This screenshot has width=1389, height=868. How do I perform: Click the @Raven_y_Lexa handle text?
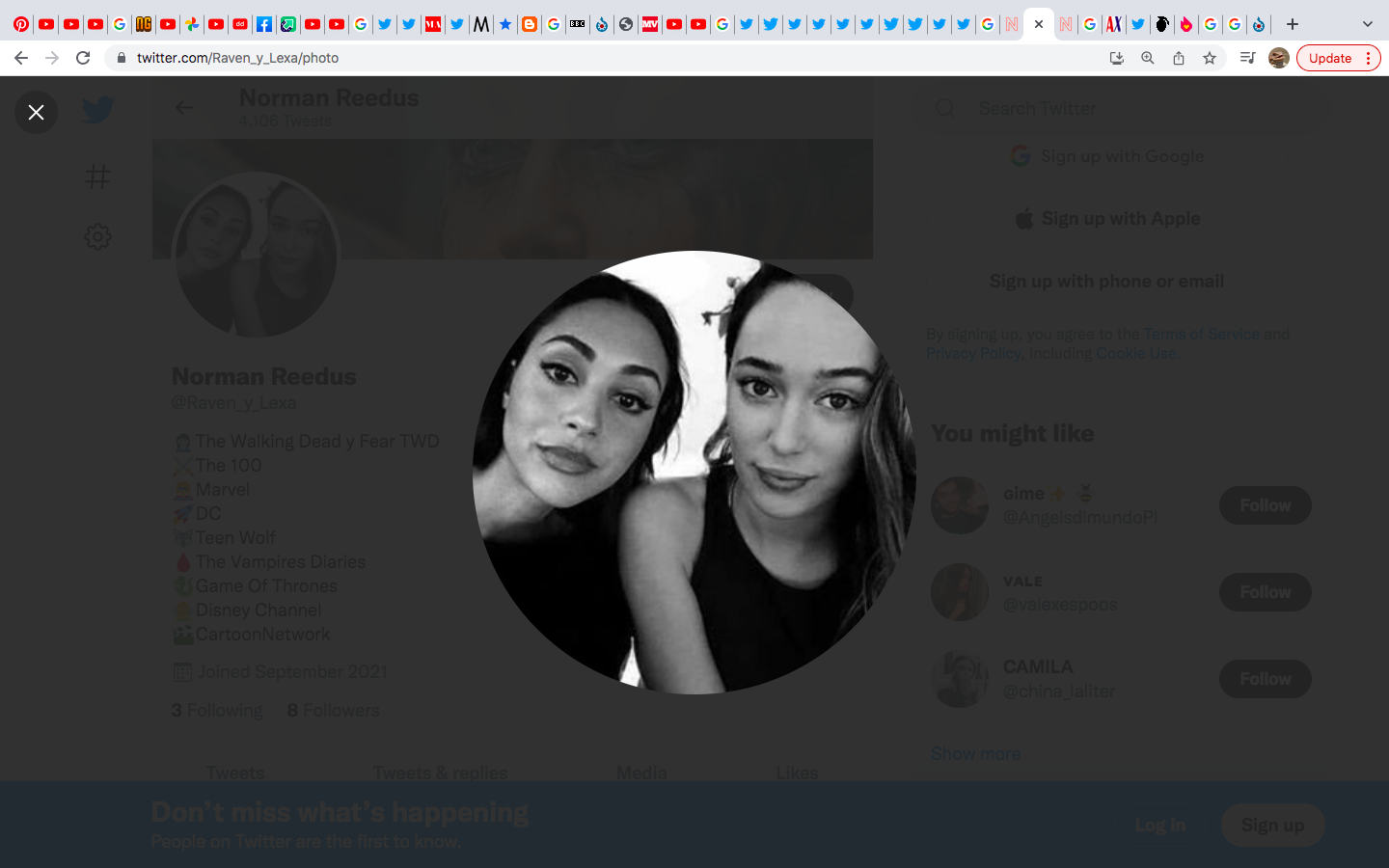coord(234,403)
